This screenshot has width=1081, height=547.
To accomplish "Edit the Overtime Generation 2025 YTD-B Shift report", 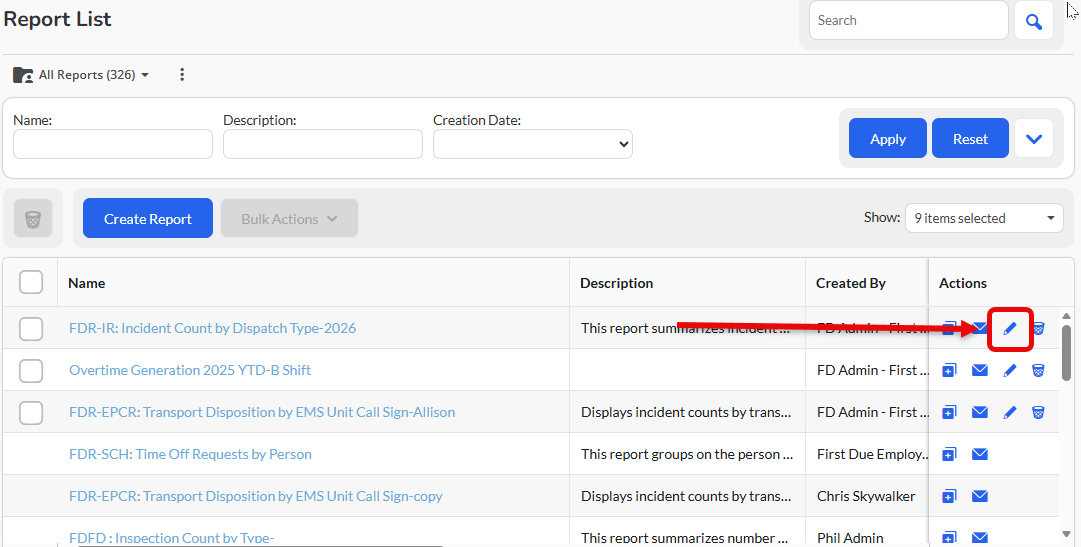I will (x=1009, y=370).
